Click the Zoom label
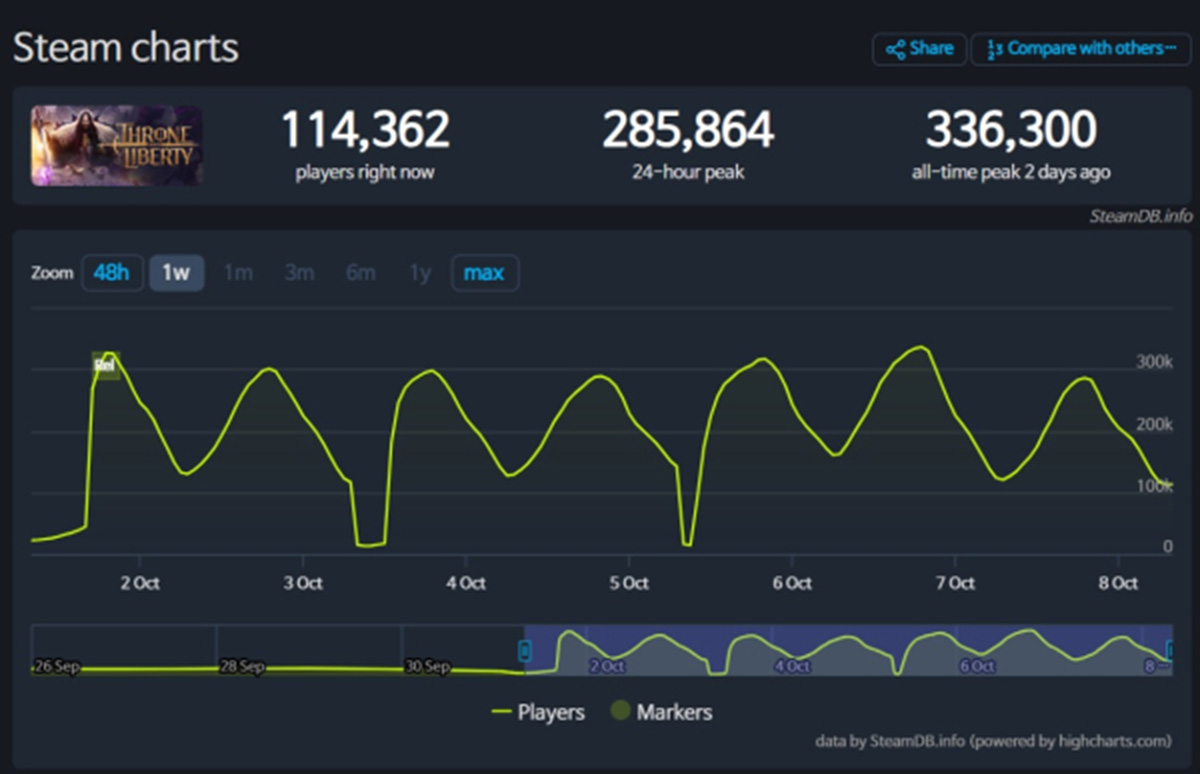1200x774 pixels. click(52, 273)
